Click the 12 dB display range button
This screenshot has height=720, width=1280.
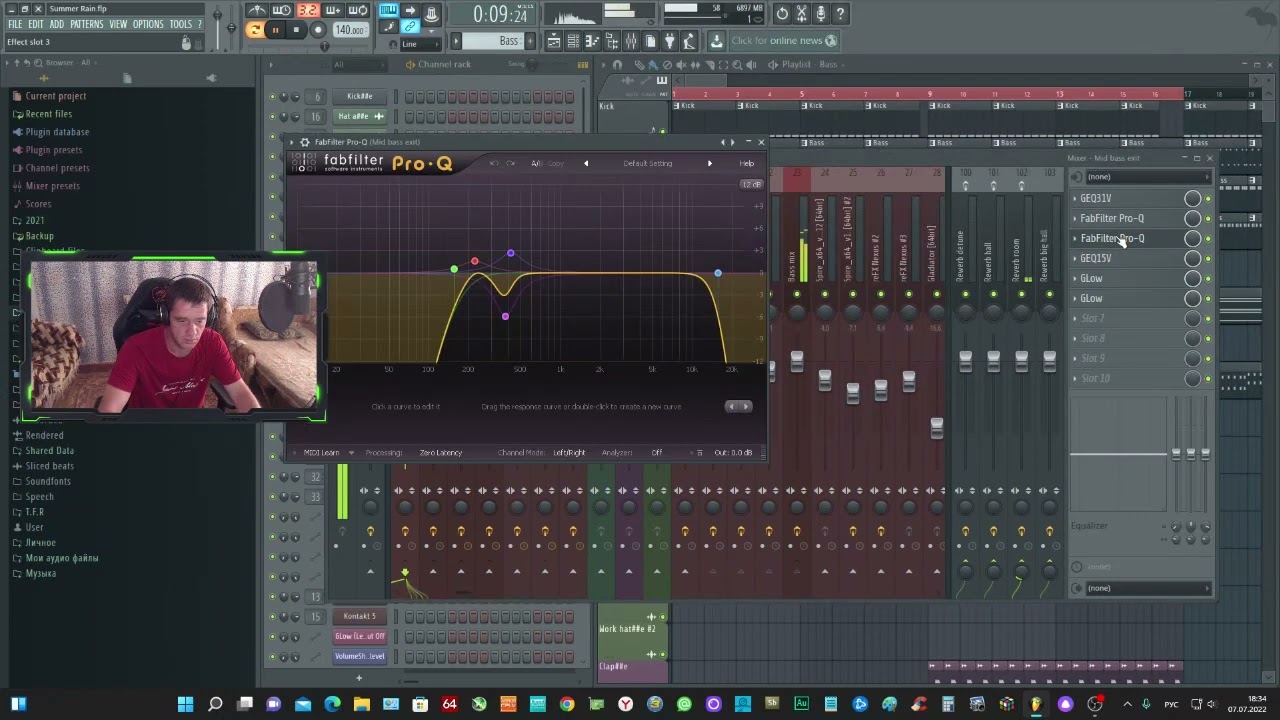coord(751,185)
